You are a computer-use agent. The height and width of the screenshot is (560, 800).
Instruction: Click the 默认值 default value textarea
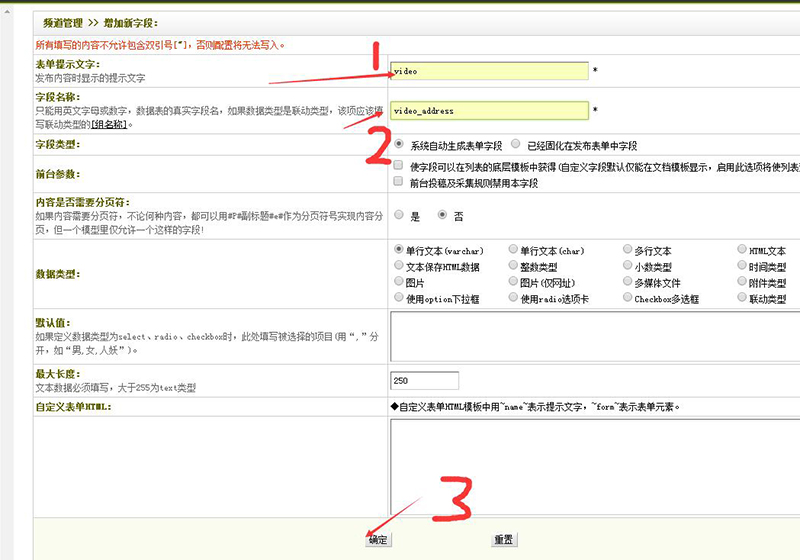[594, 336]
